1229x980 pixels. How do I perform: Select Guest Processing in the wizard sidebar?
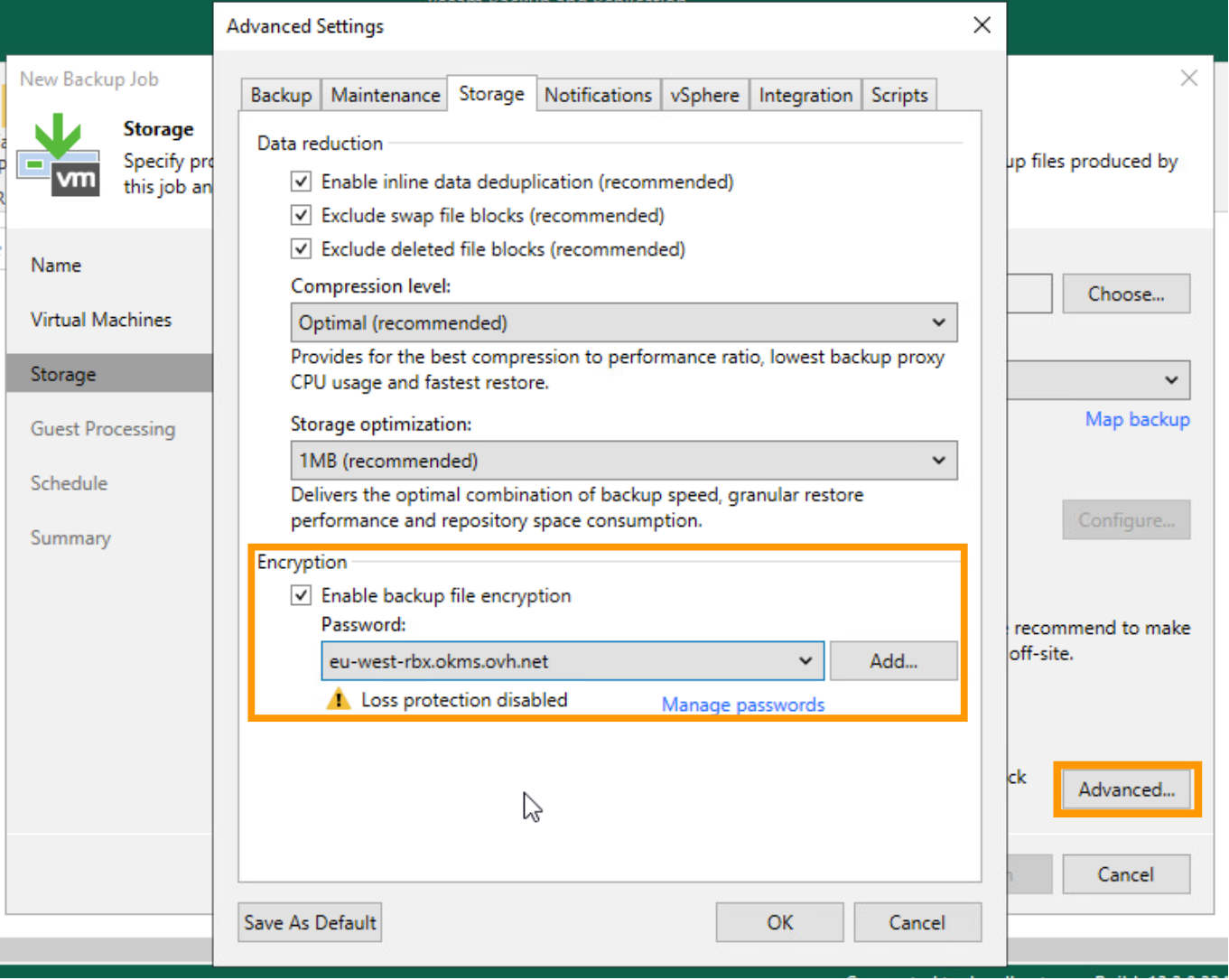tap(102, 428)
